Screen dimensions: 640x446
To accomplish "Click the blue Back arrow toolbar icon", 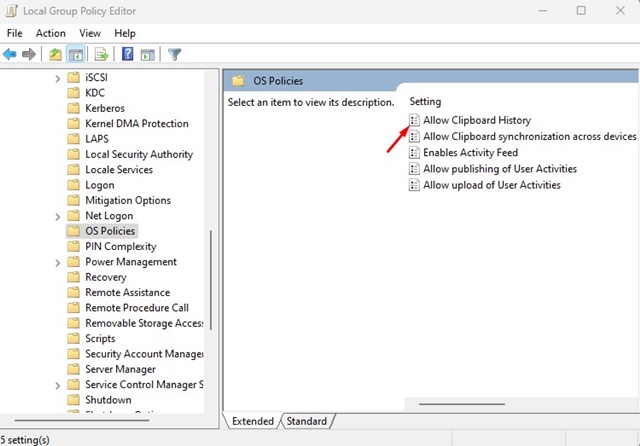I will (9, 54).
